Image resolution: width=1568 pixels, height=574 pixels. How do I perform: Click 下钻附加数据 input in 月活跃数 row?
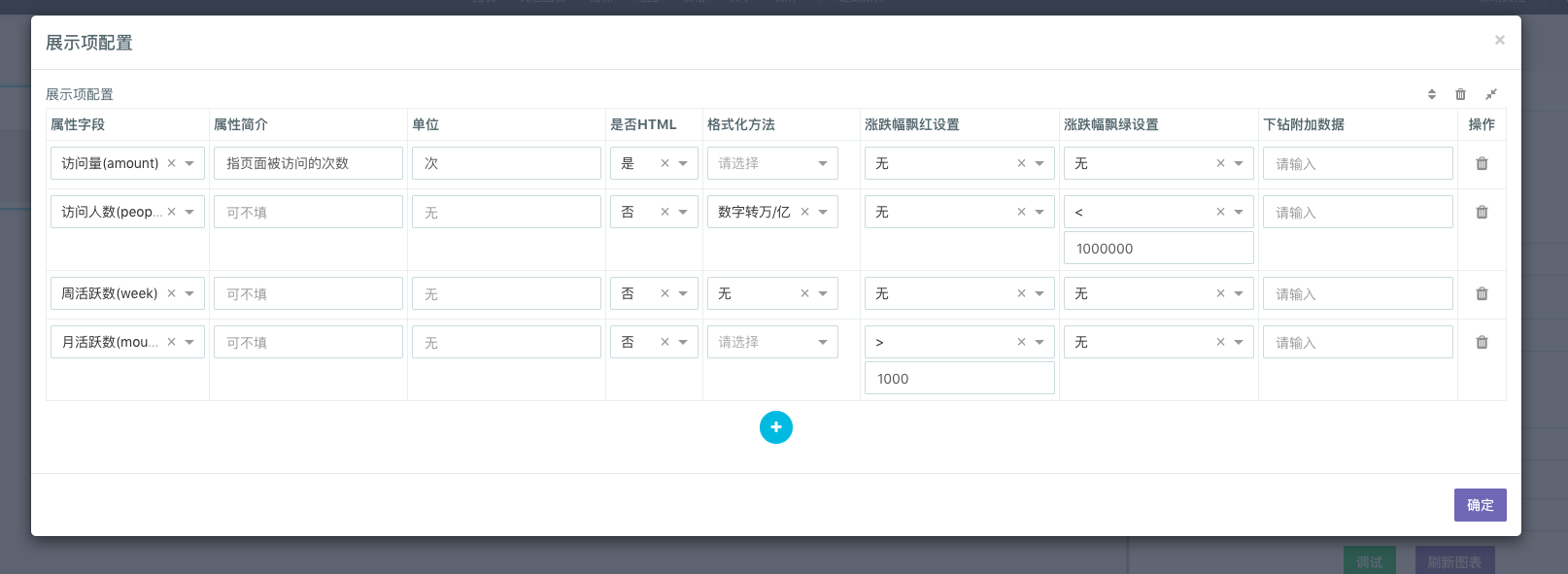point(1358,342)
